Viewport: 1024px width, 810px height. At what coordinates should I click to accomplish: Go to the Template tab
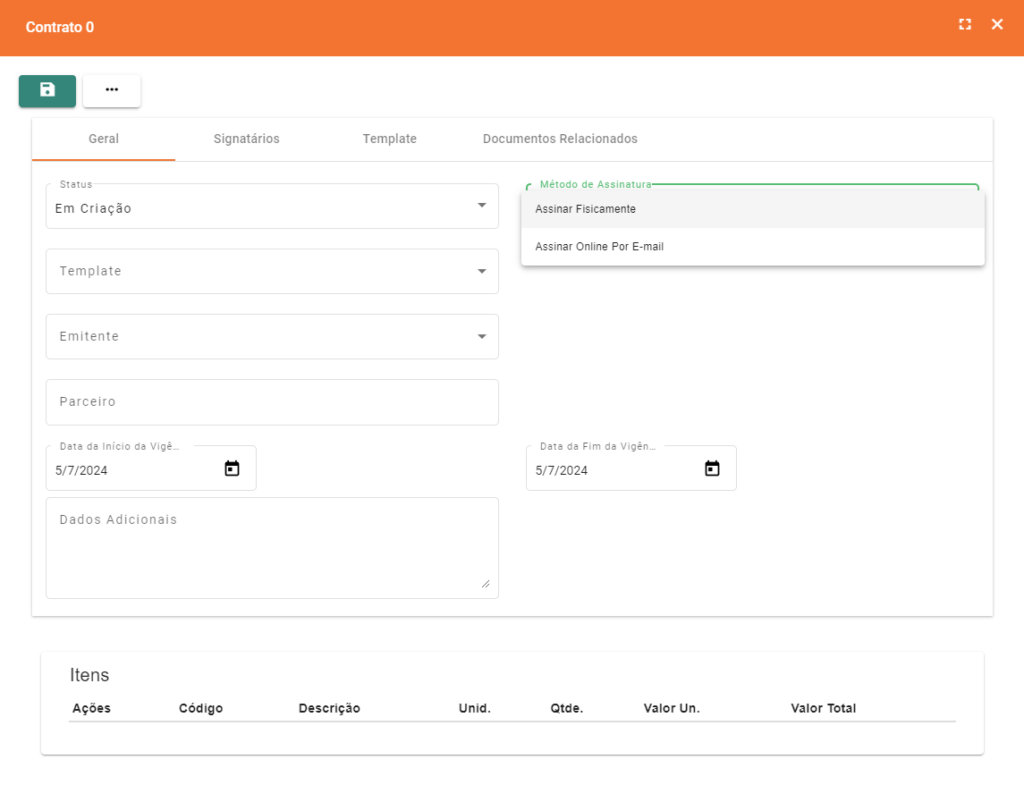click(389, 139)
